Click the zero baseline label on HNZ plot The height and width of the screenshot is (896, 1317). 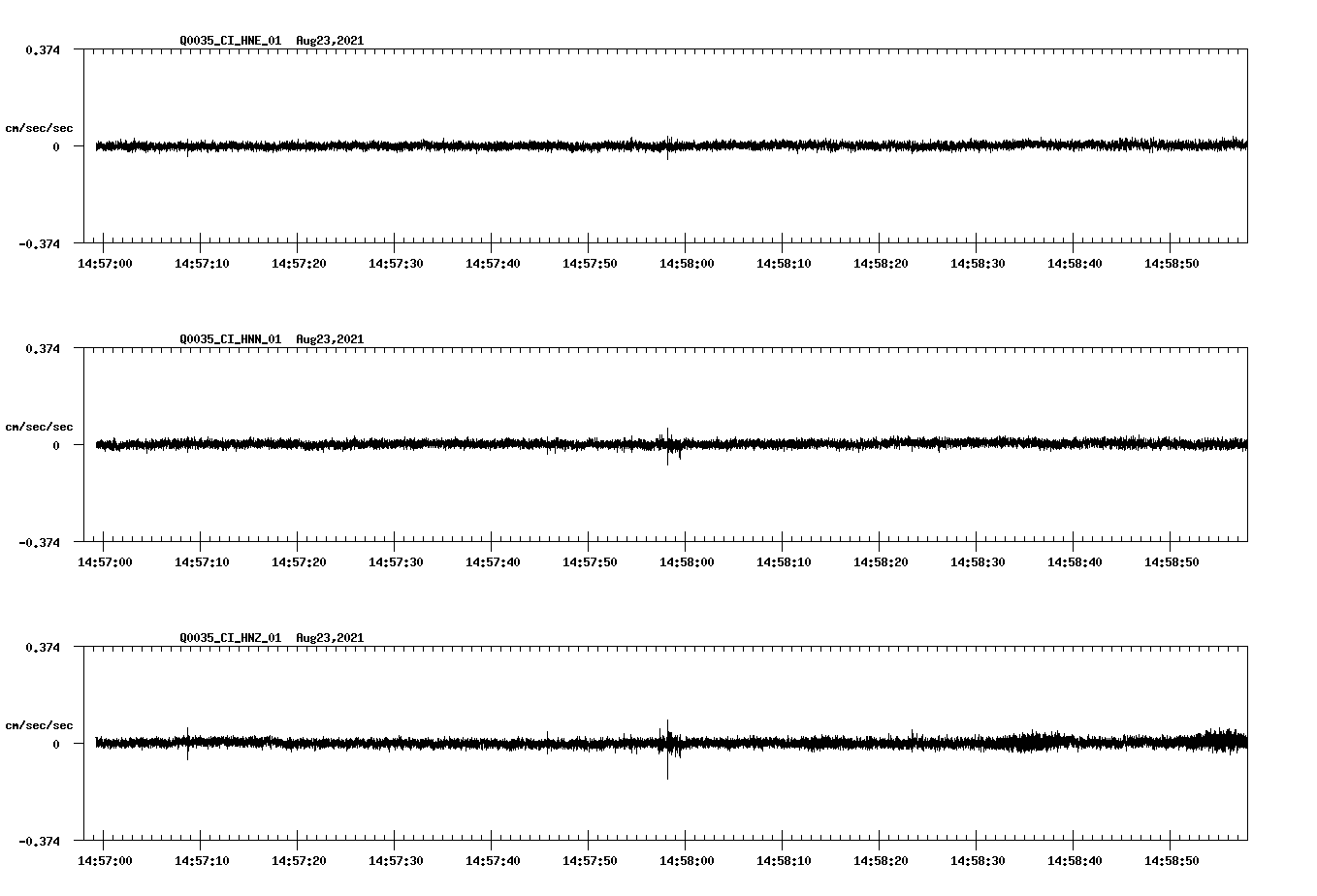click(56, 744)
